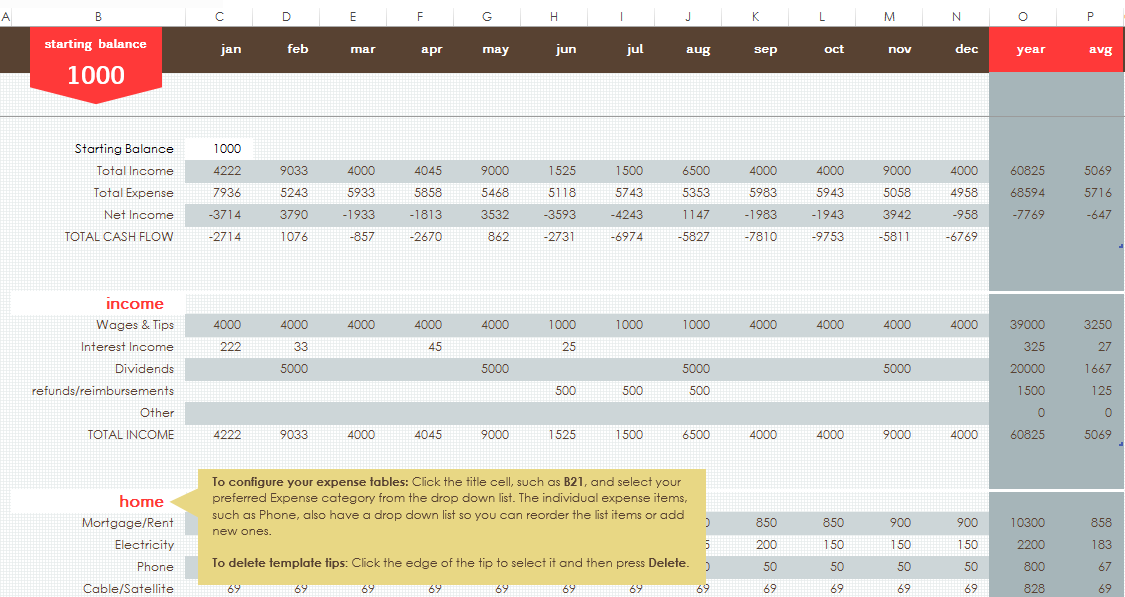Select refunds/reimbursements cell for jul

(x=632, y=391)
